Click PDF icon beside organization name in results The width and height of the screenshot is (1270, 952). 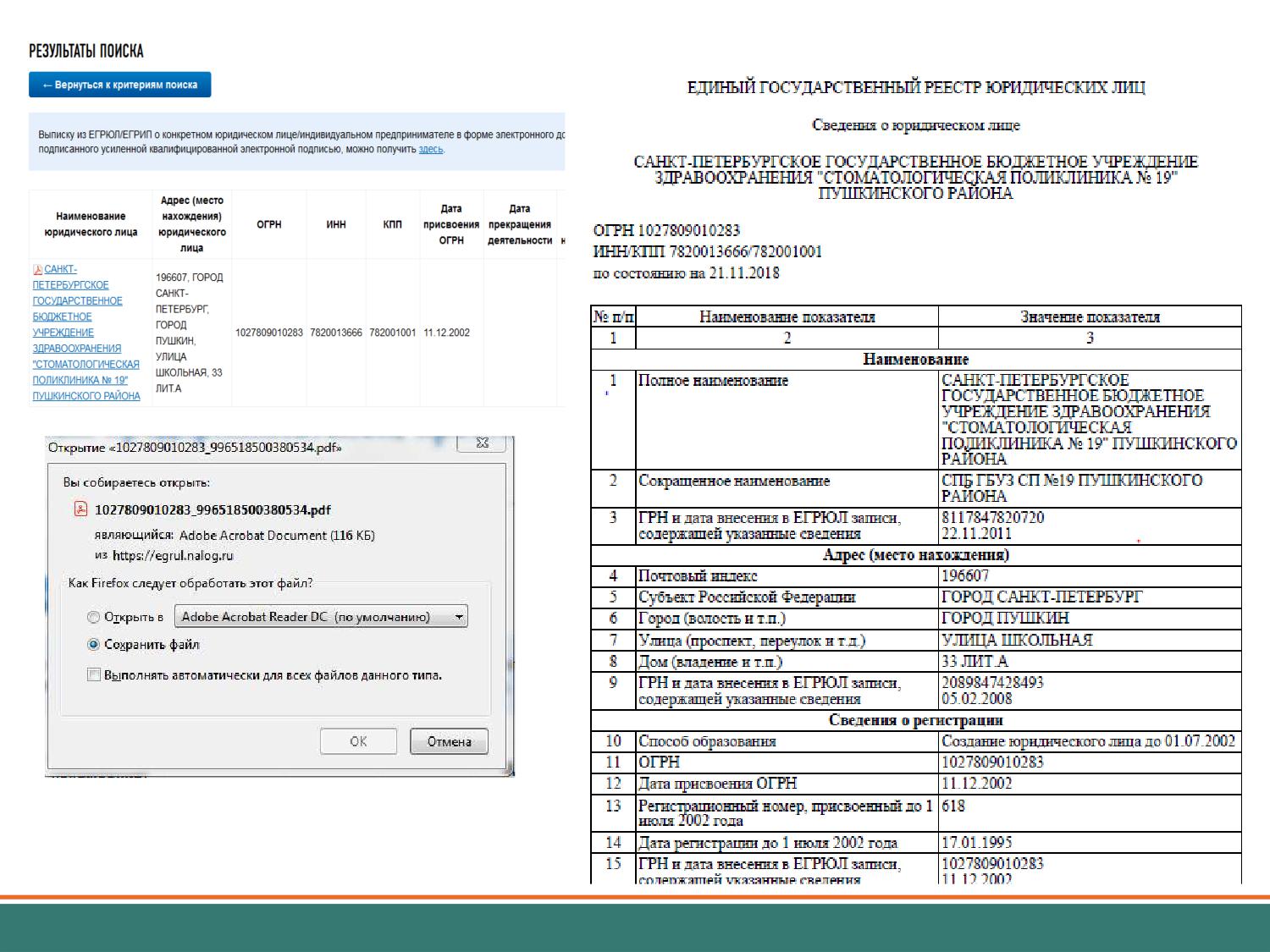pyautogui.click(x=37, y=270)
